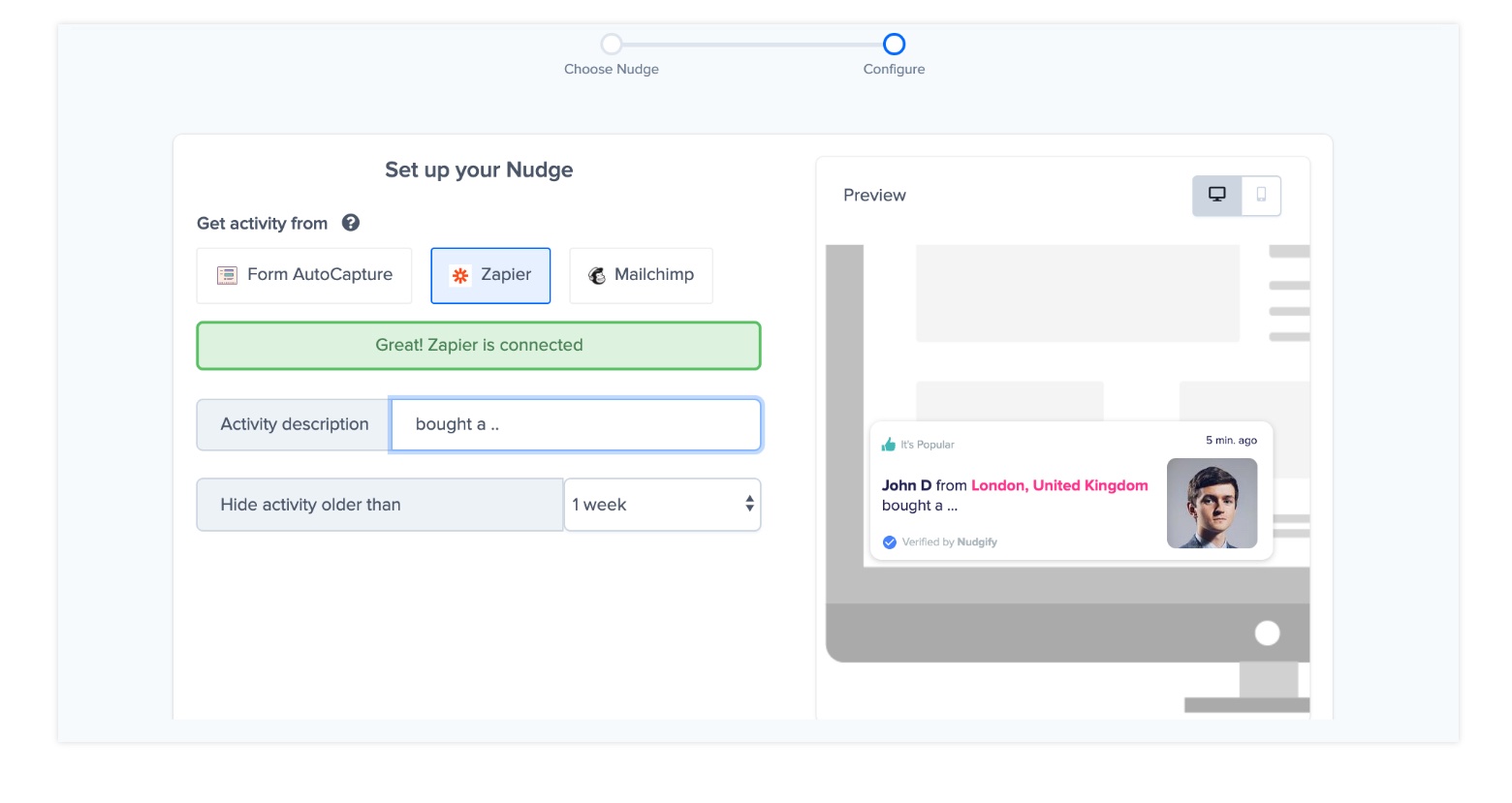Click the 1 week dropdown arrows
Viewport: 1512px width, 803px height.
coord(749,505)
